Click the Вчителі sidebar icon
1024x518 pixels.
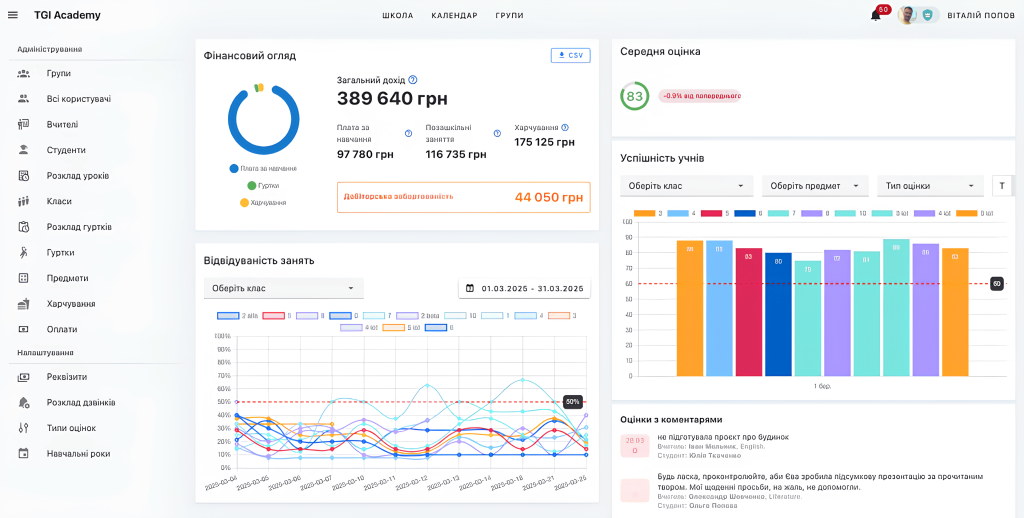click(23, 125)
